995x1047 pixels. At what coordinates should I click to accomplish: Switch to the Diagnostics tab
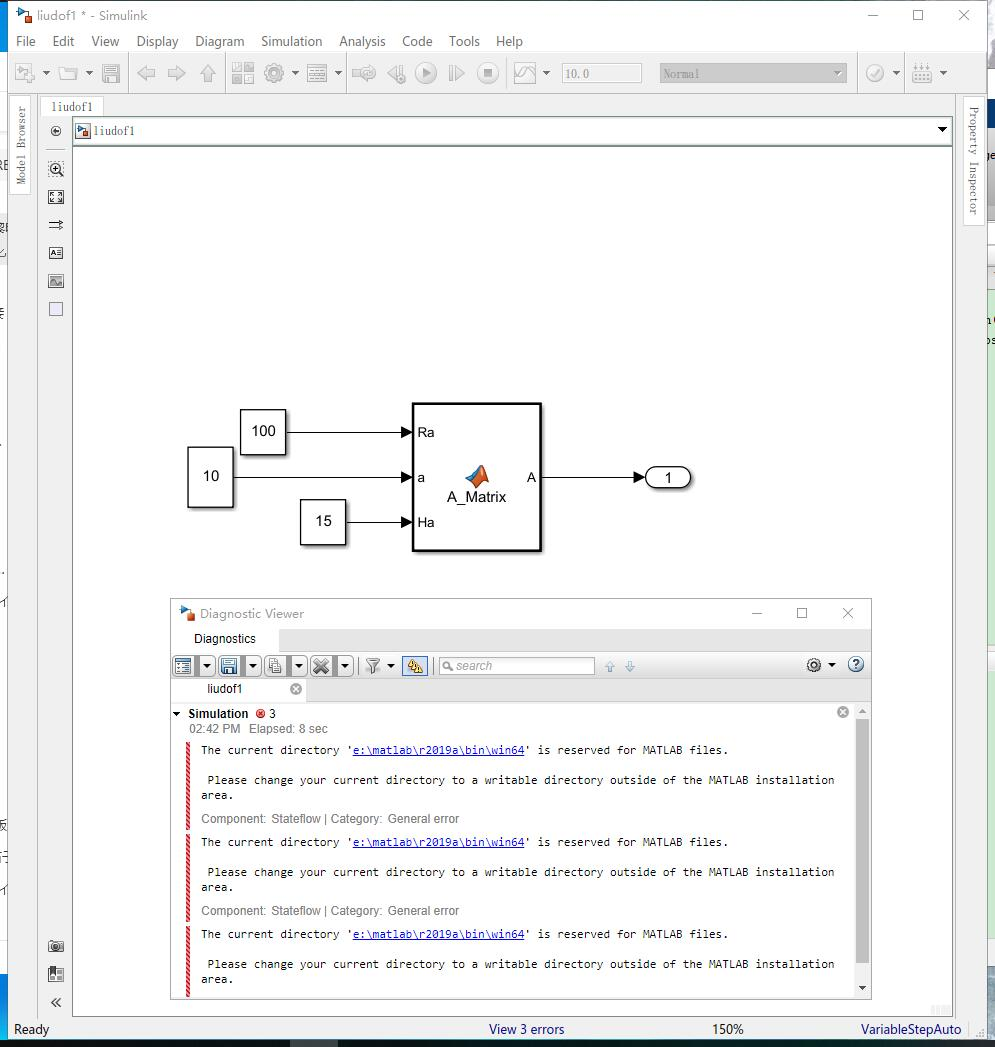pyautogui.click(x=224, y=638)
